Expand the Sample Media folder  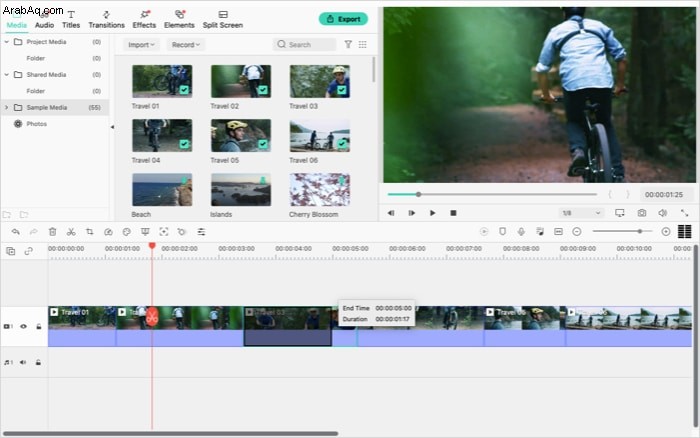coord(6,107)
